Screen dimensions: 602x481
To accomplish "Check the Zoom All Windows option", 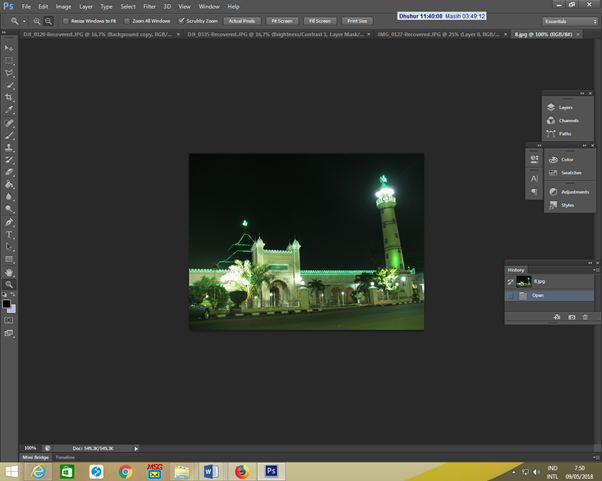I will pyautogui.click(x=126, y=20).
